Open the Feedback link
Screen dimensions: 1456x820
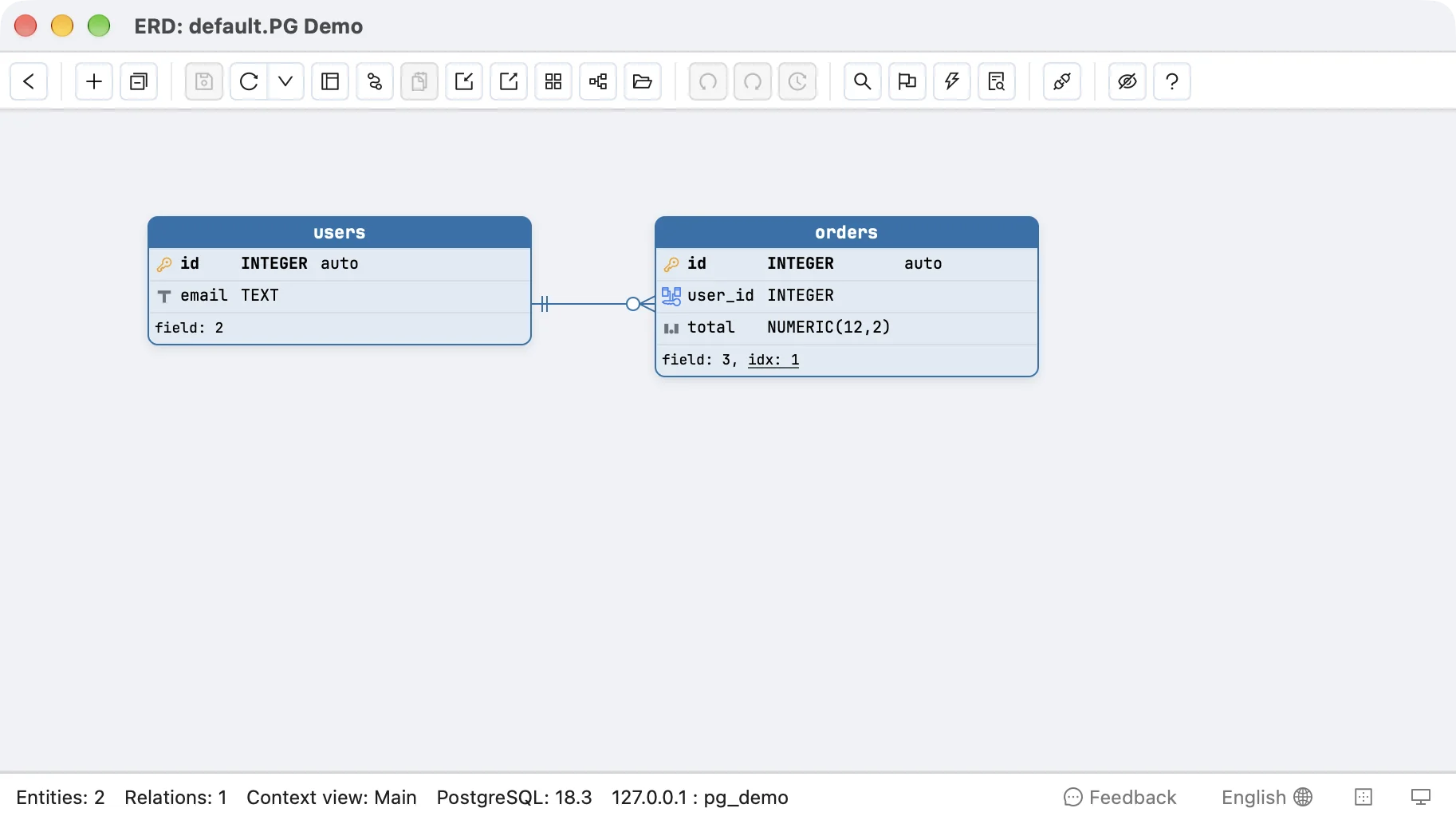1120,798
